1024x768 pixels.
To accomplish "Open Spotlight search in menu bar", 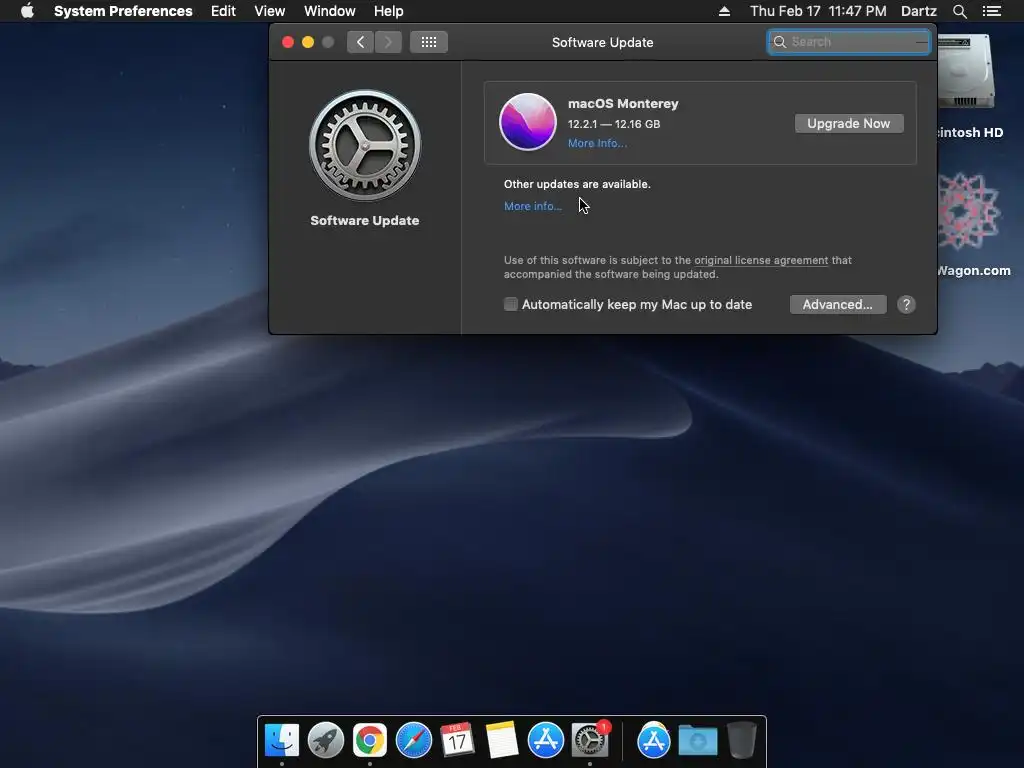I will click(959, 11).
